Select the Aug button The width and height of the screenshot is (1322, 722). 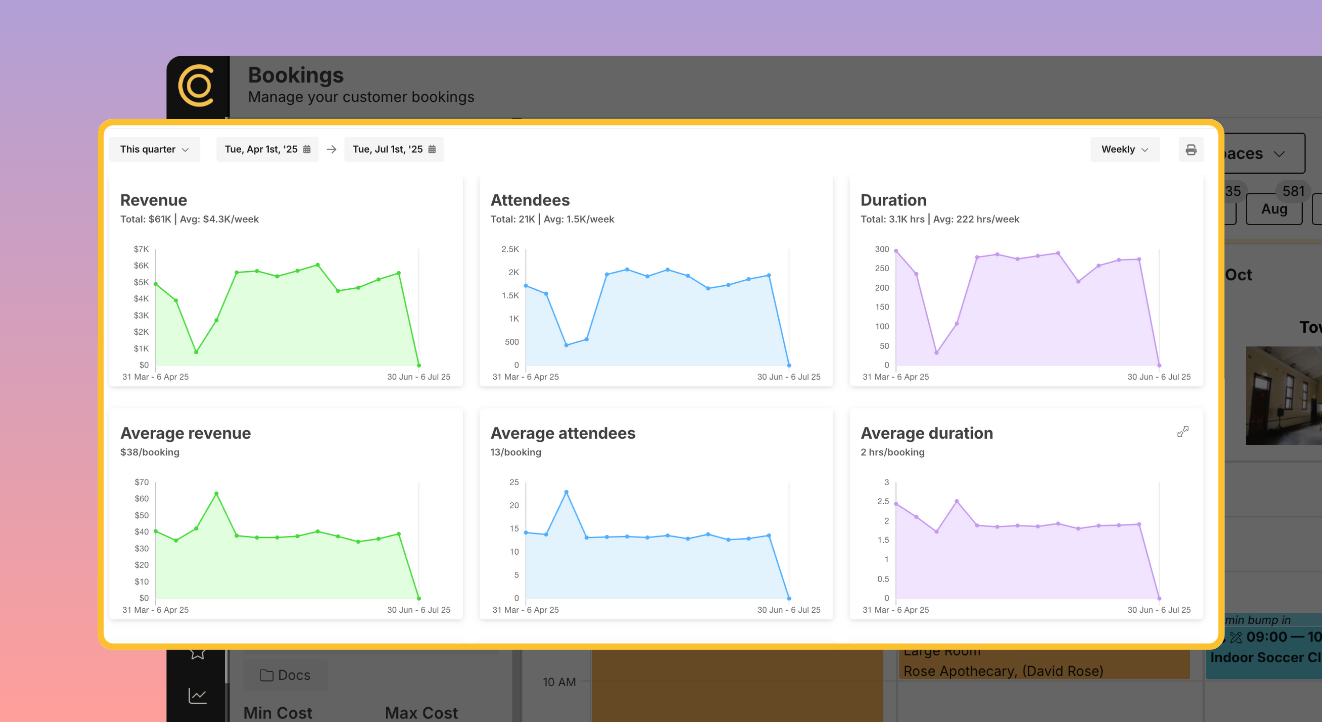click(1274, 209)
